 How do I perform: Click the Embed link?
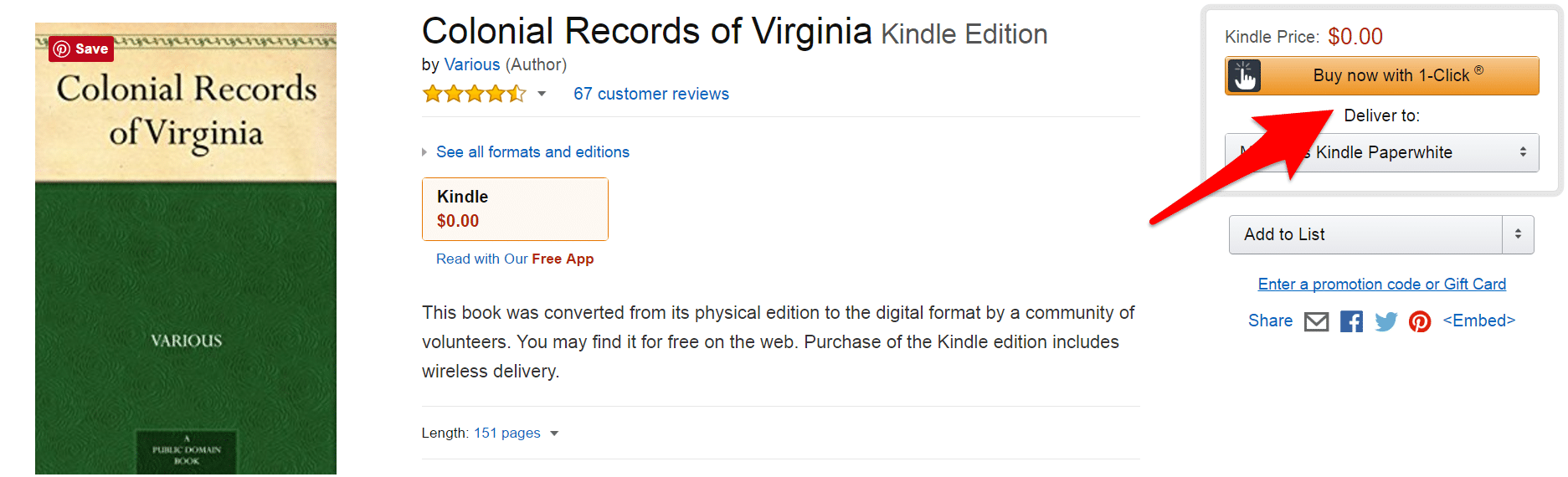point(1478,321)
